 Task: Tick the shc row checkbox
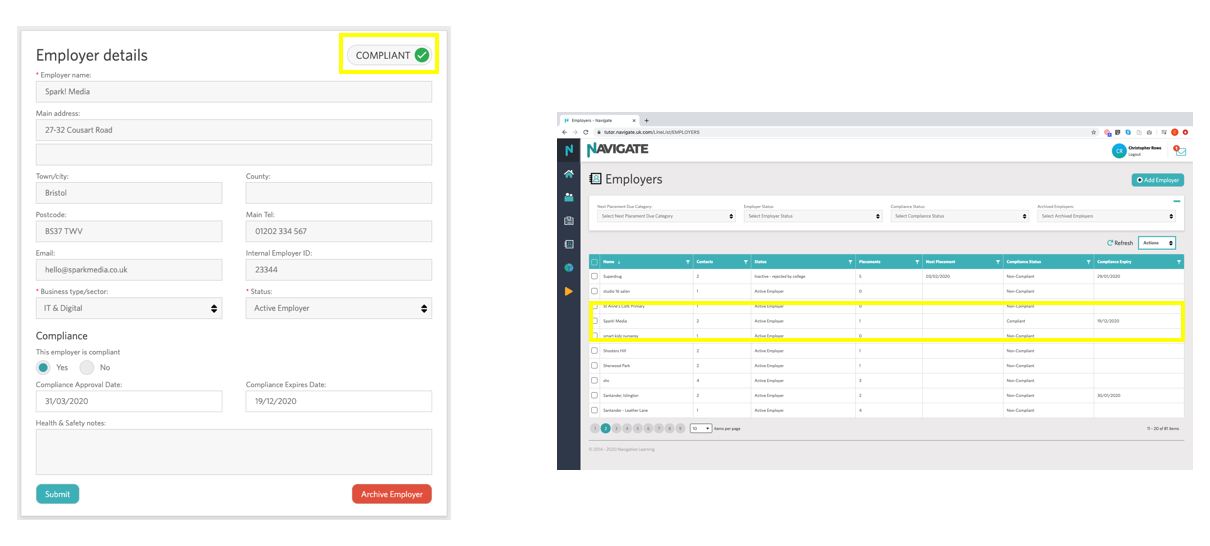595,381
